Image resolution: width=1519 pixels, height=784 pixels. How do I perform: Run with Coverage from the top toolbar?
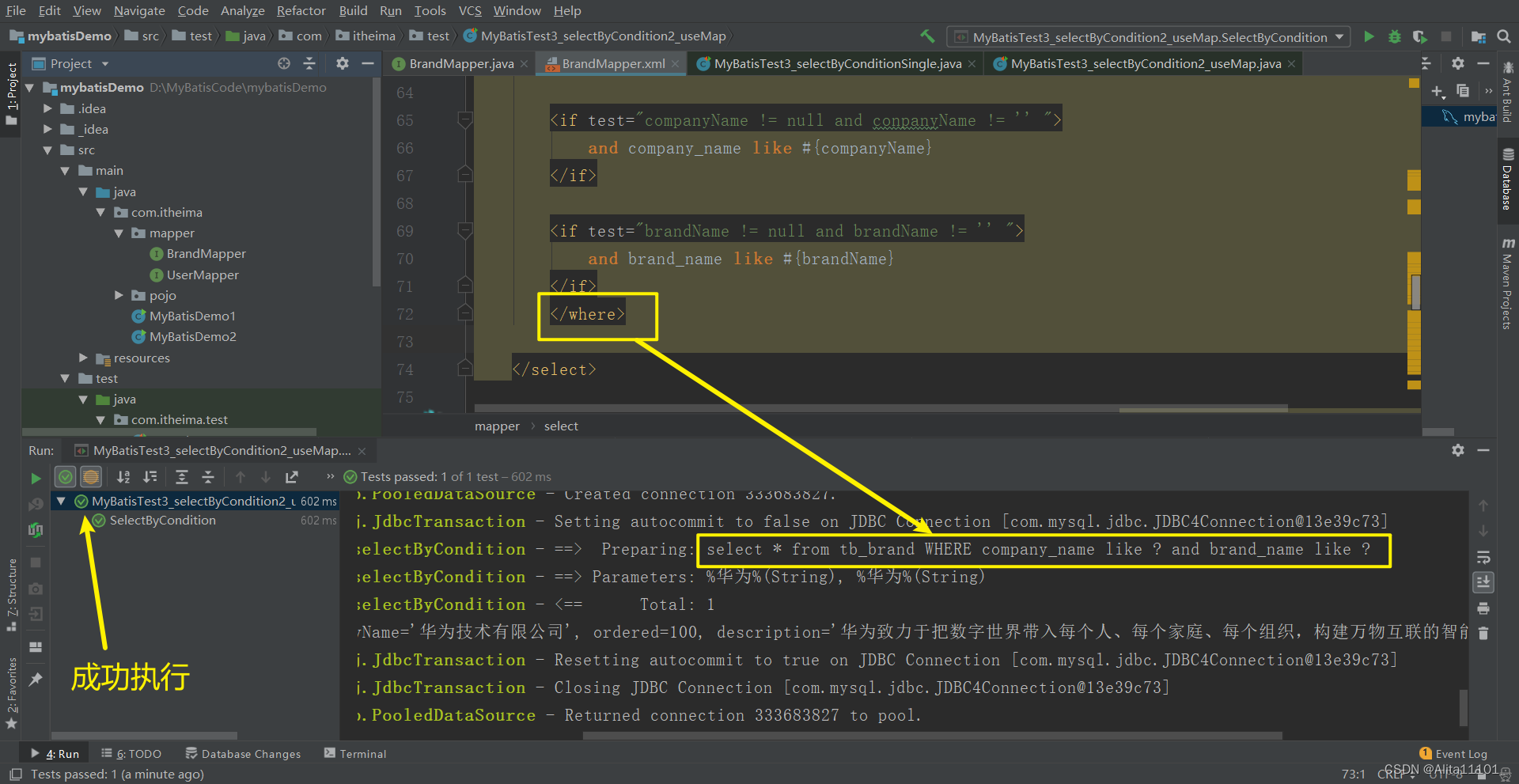pyautogui.click(x=1420, y=36)
